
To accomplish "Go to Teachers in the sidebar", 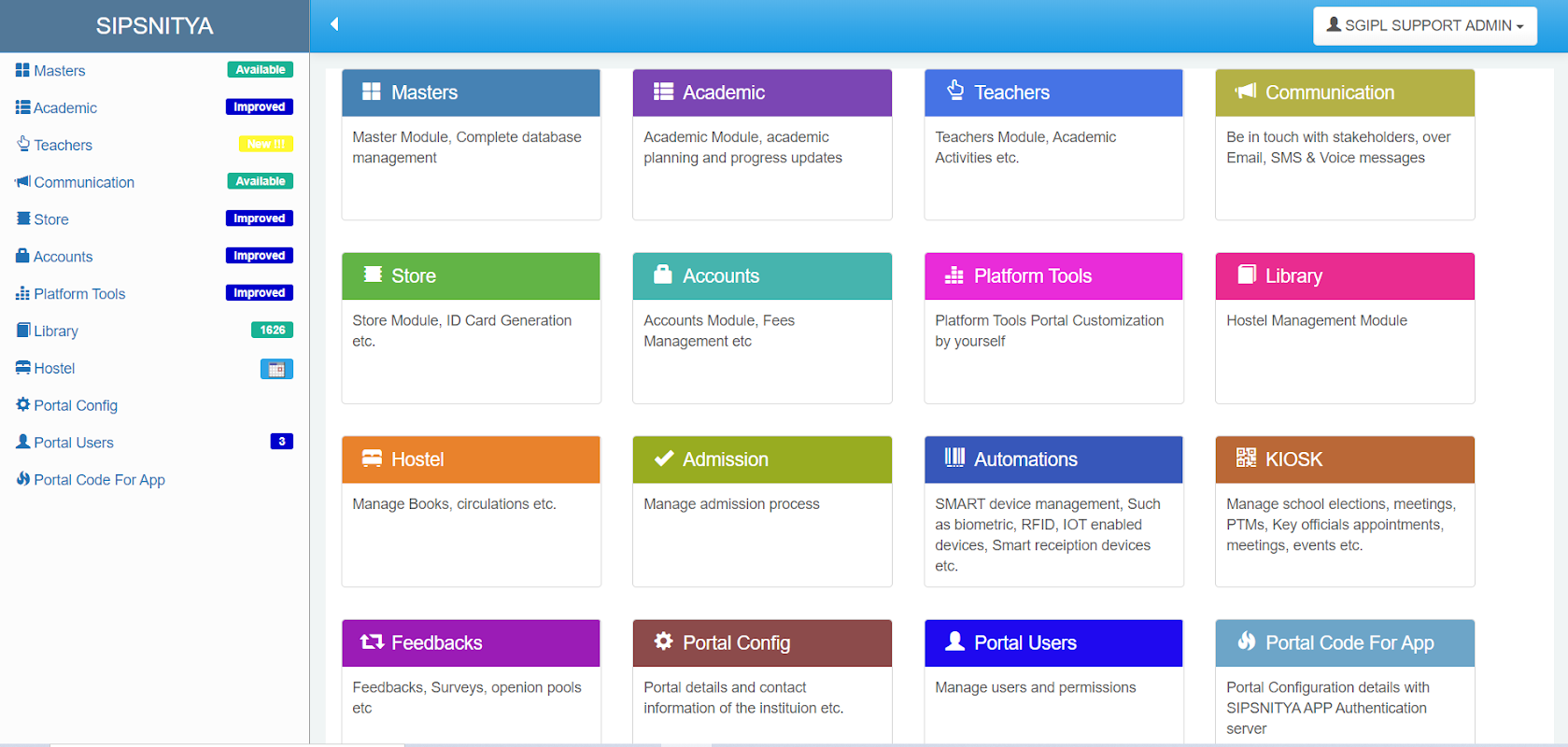I will pos(64,146).
